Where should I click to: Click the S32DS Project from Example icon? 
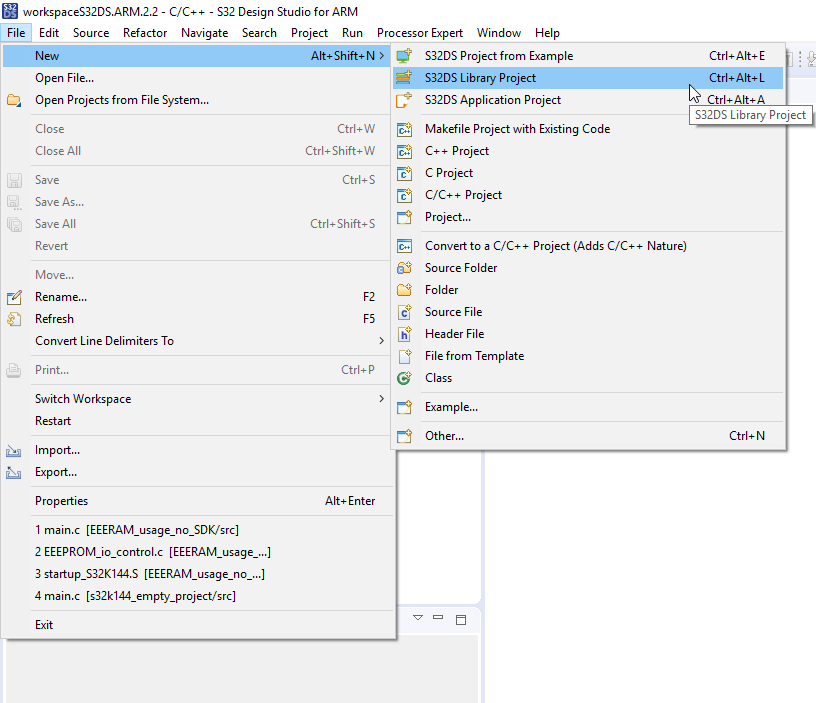404,56
